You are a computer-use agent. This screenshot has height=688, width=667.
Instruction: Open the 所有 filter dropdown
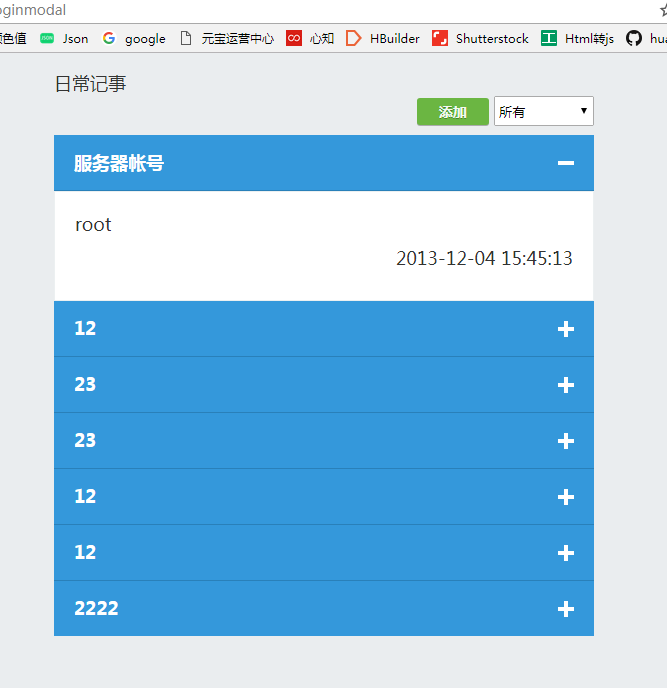coord(544,111)
